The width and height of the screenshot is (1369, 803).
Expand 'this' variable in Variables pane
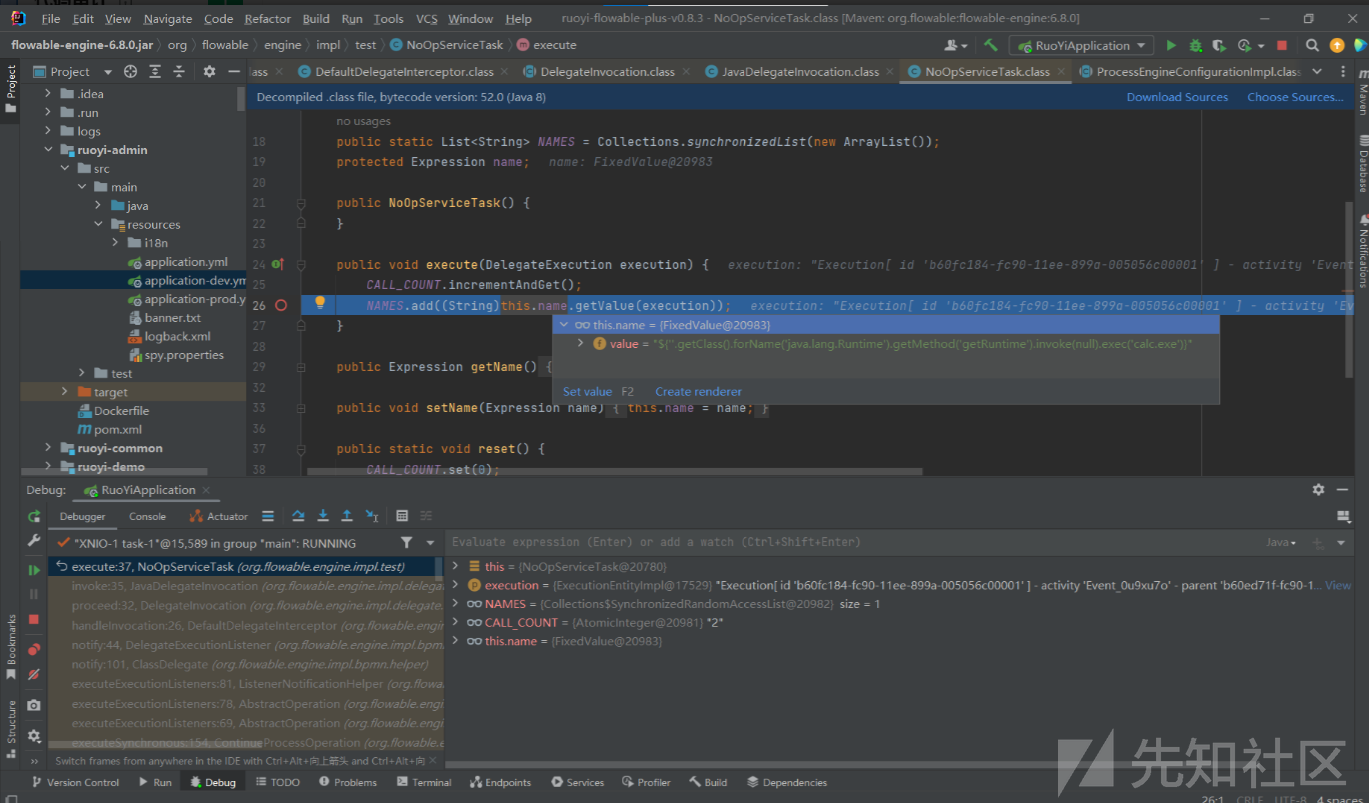(x=456, y=566)
